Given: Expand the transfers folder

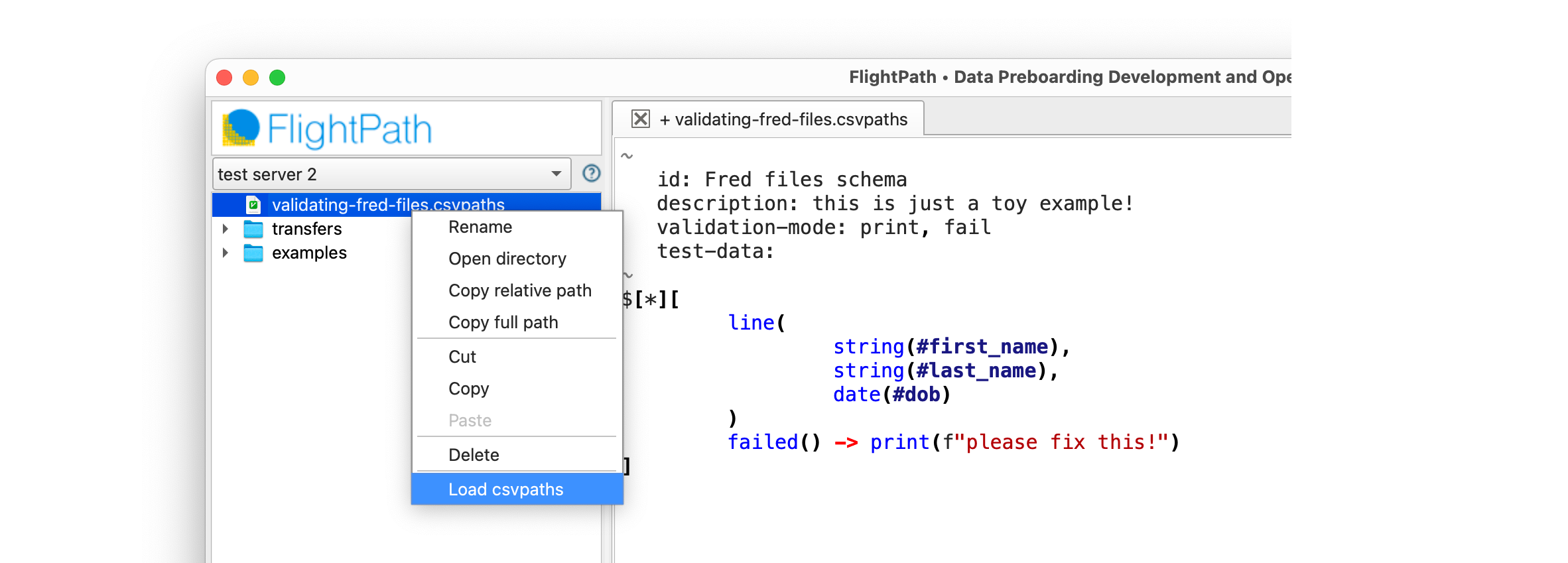Looking at the screenshot, I should click(x=226, y=229).
